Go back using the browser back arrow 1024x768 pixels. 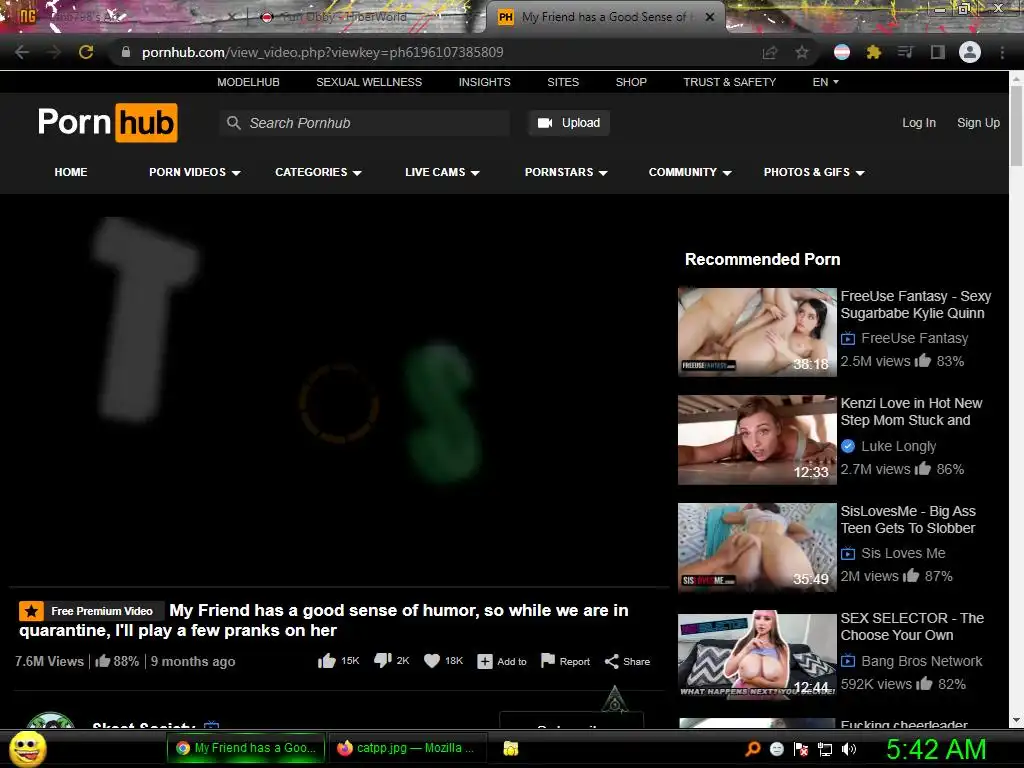pos(22,52)
